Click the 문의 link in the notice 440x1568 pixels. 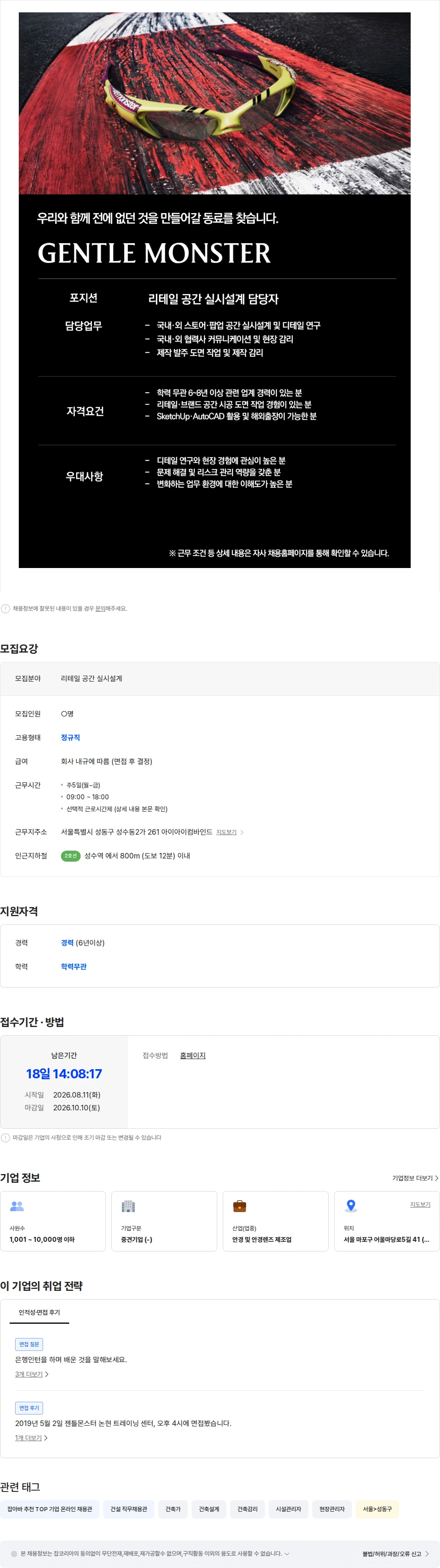click(x=100, y=608)
